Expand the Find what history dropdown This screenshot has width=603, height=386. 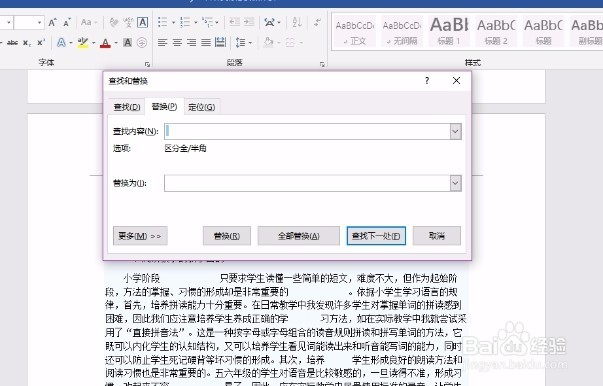455,131
